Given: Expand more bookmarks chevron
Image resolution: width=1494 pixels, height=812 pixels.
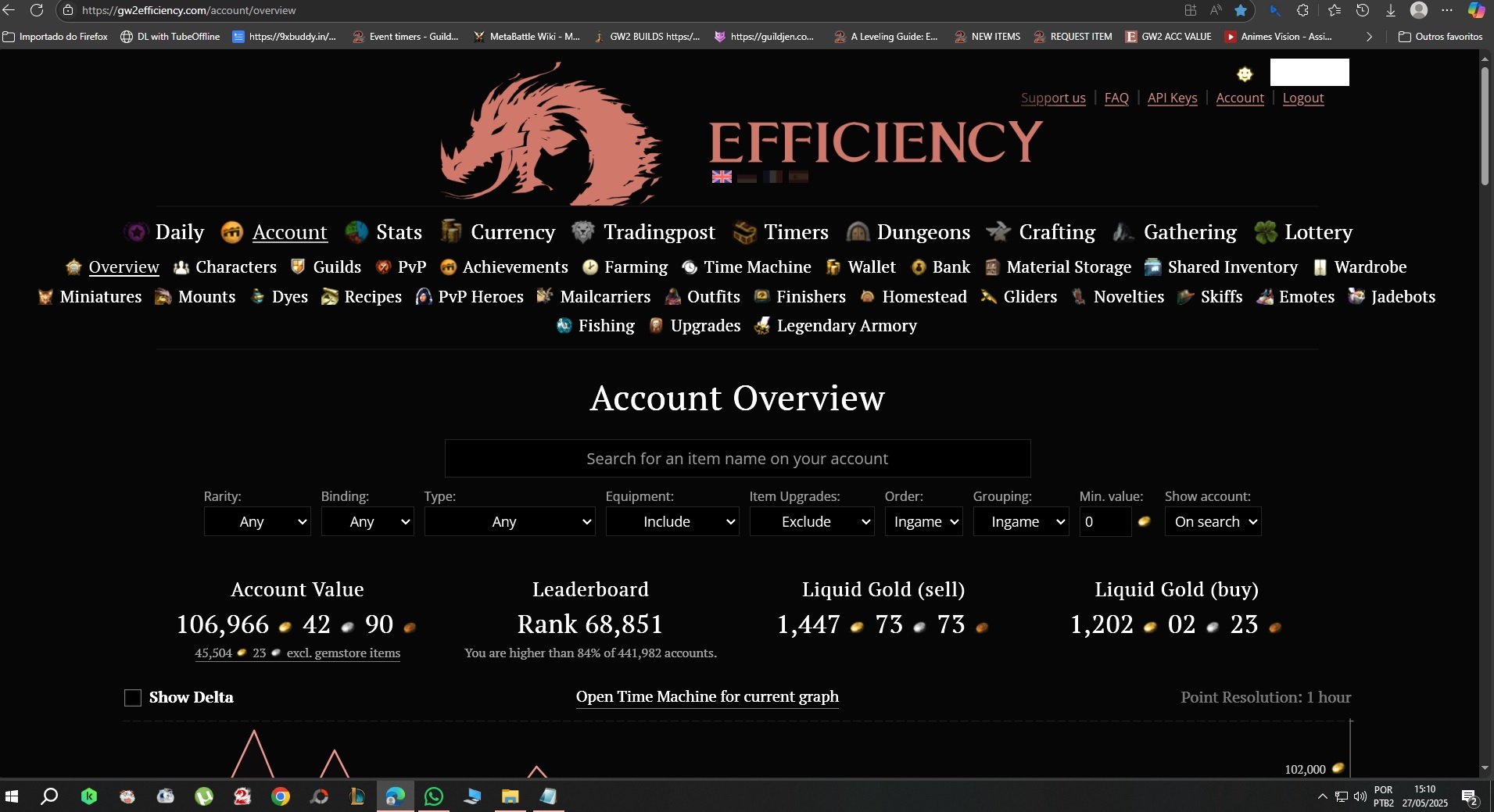Looking at the screenshot, I should point(1369,37).
